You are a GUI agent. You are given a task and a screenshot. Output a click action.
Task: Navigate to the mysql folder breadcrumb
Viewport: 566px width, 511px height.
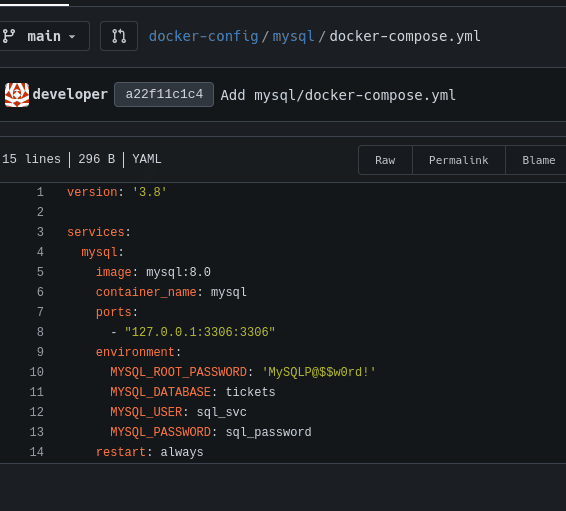point(293,36)
